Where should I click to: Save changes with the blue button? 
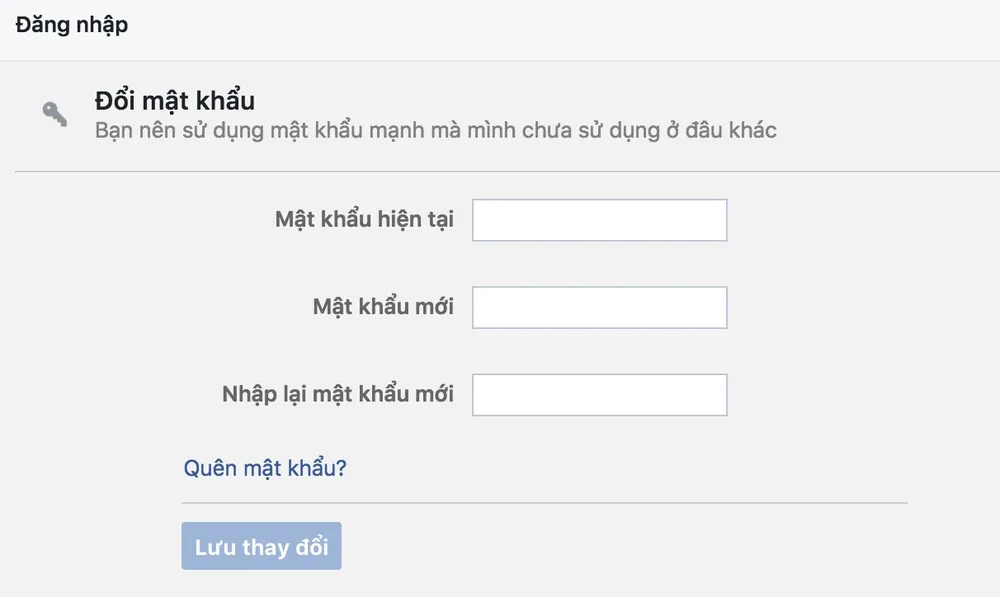pos(261,546)
